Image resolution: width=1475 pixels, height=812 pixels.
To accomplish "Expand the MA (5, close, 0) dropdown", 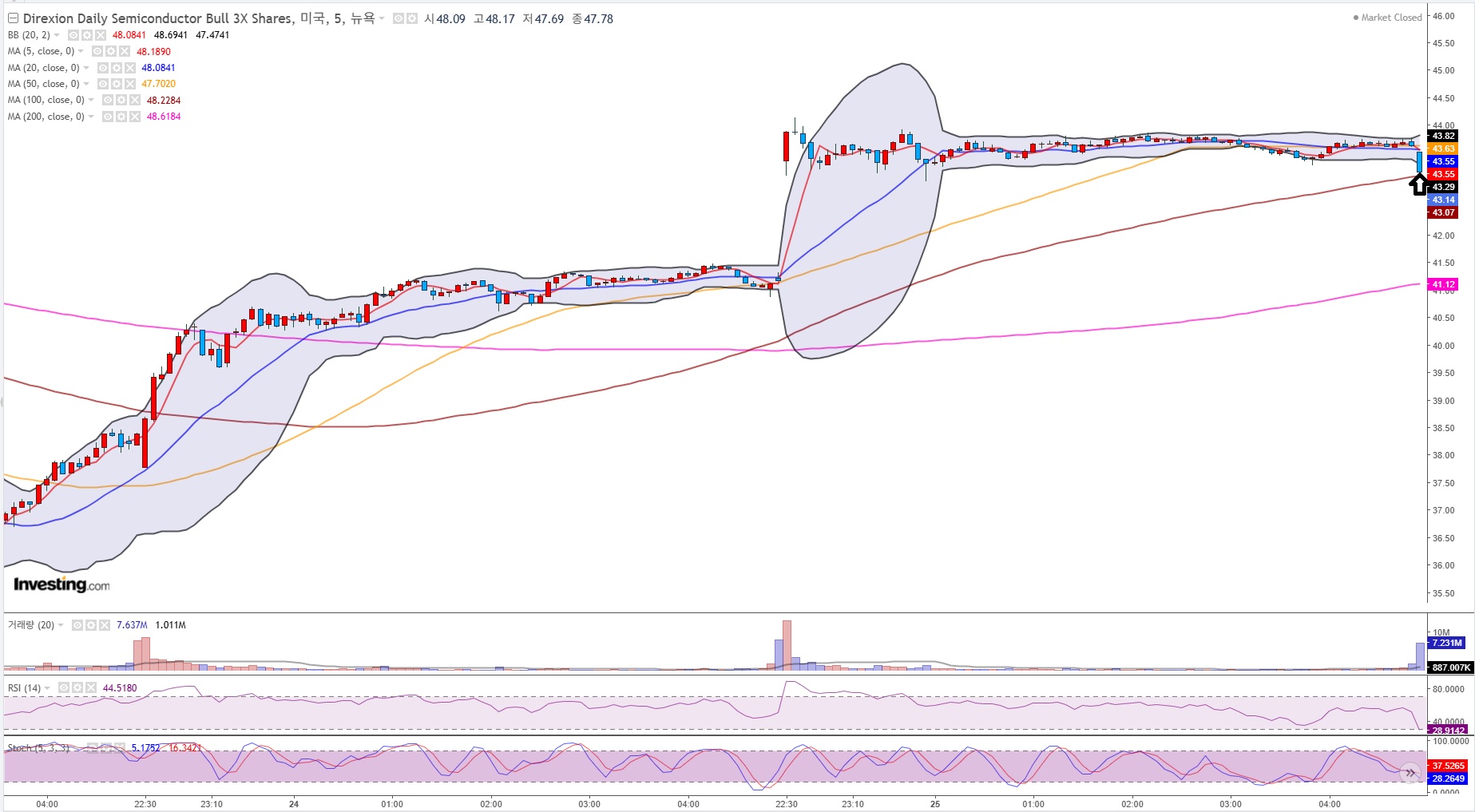I will pyautogui.click(x=81, y=51).
